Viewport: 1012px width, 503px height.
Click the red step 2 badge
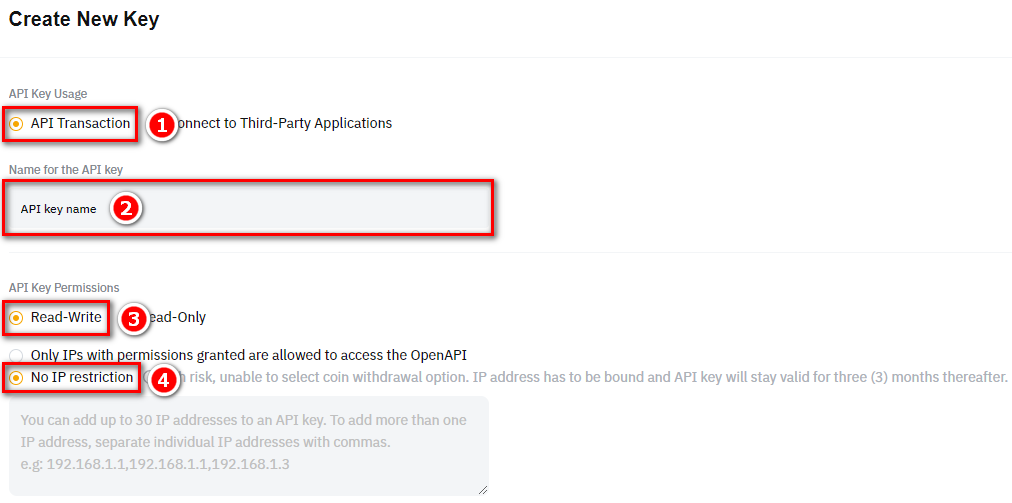pos(125,209)
